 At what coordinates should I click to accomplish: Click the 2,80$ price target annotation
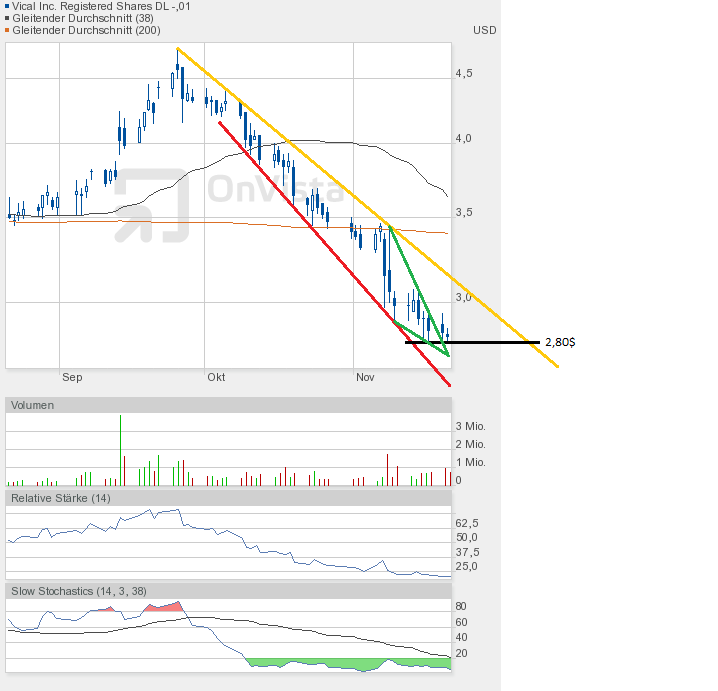[x=560, y=342]
